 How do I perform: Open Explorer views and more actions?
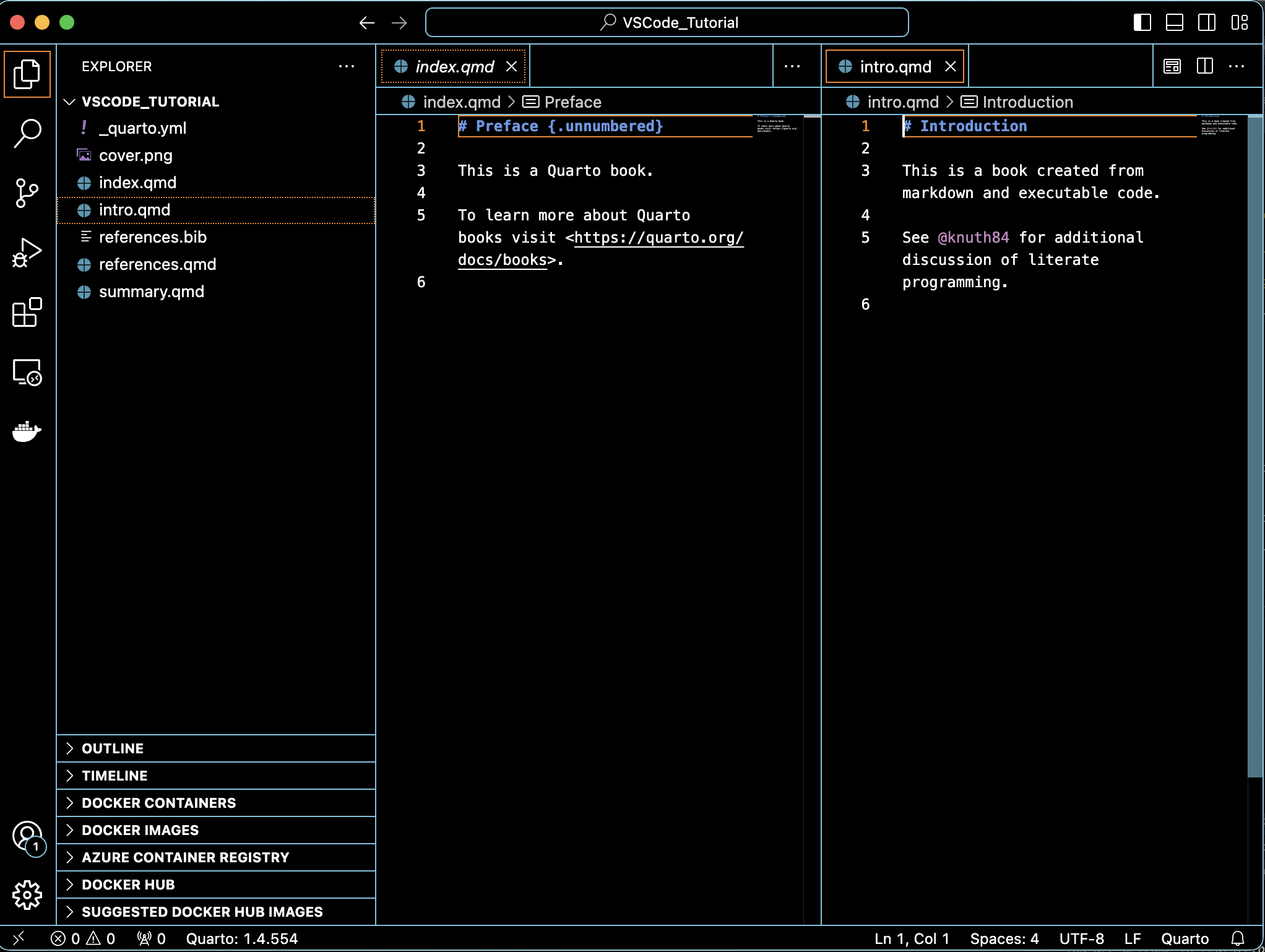click(347, 66)
